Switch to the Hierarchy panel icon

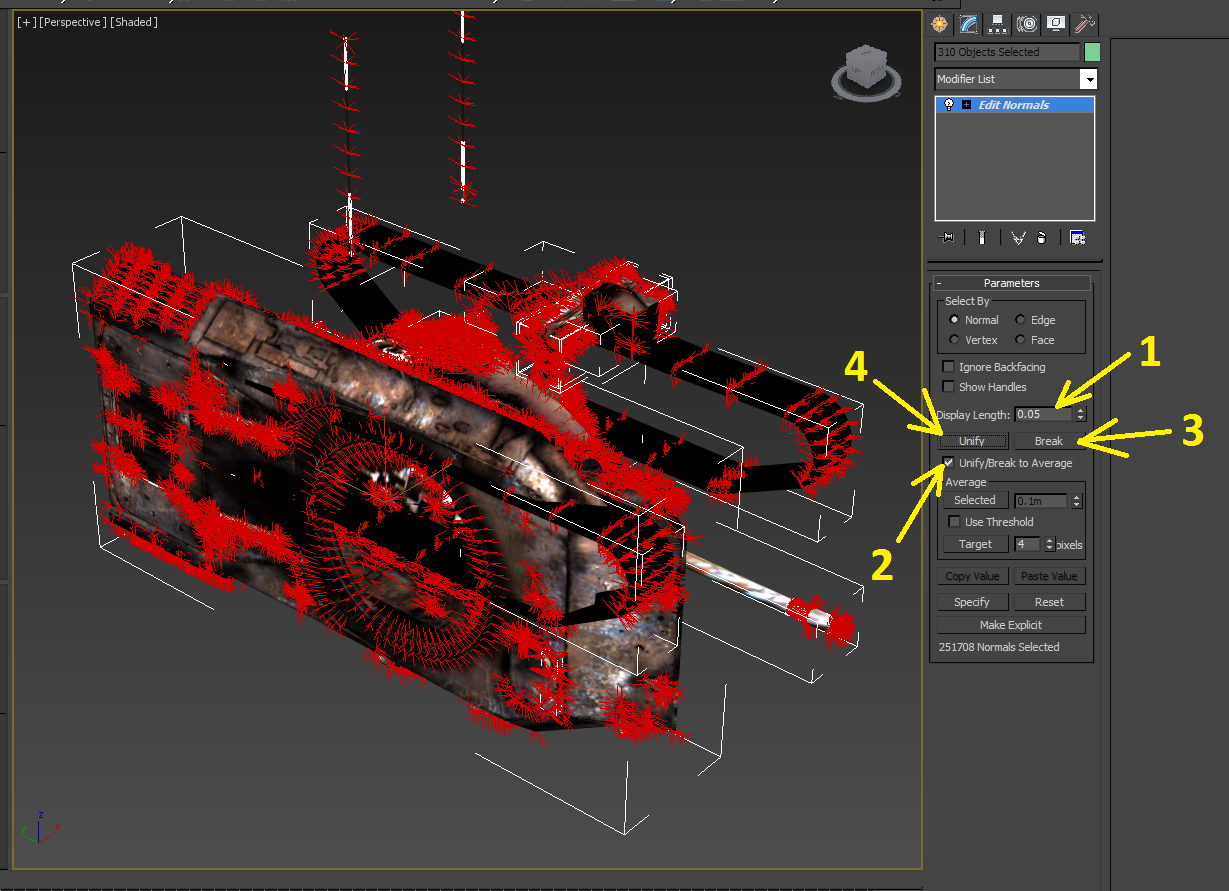click(997, 24)
